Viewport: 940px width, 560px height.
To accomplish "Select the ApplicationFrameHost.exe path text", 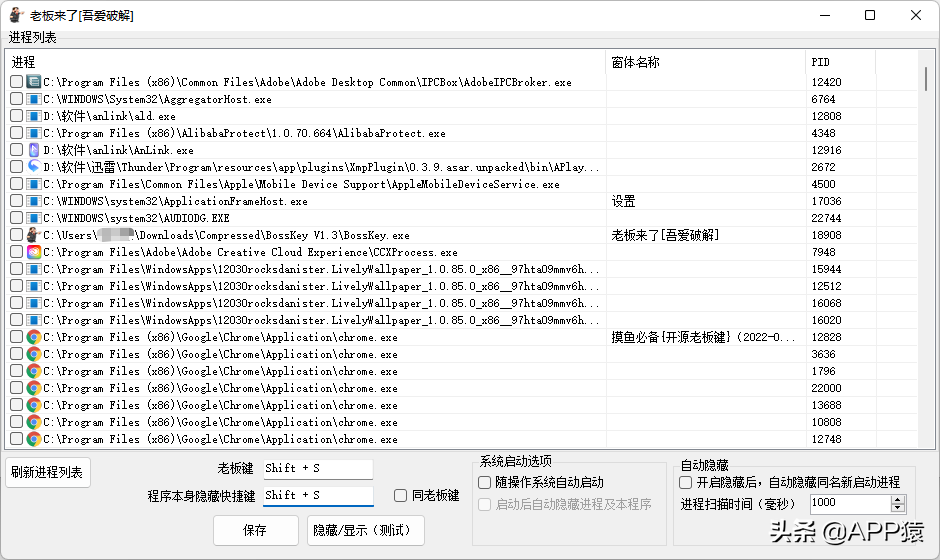I will pos(175,201).
